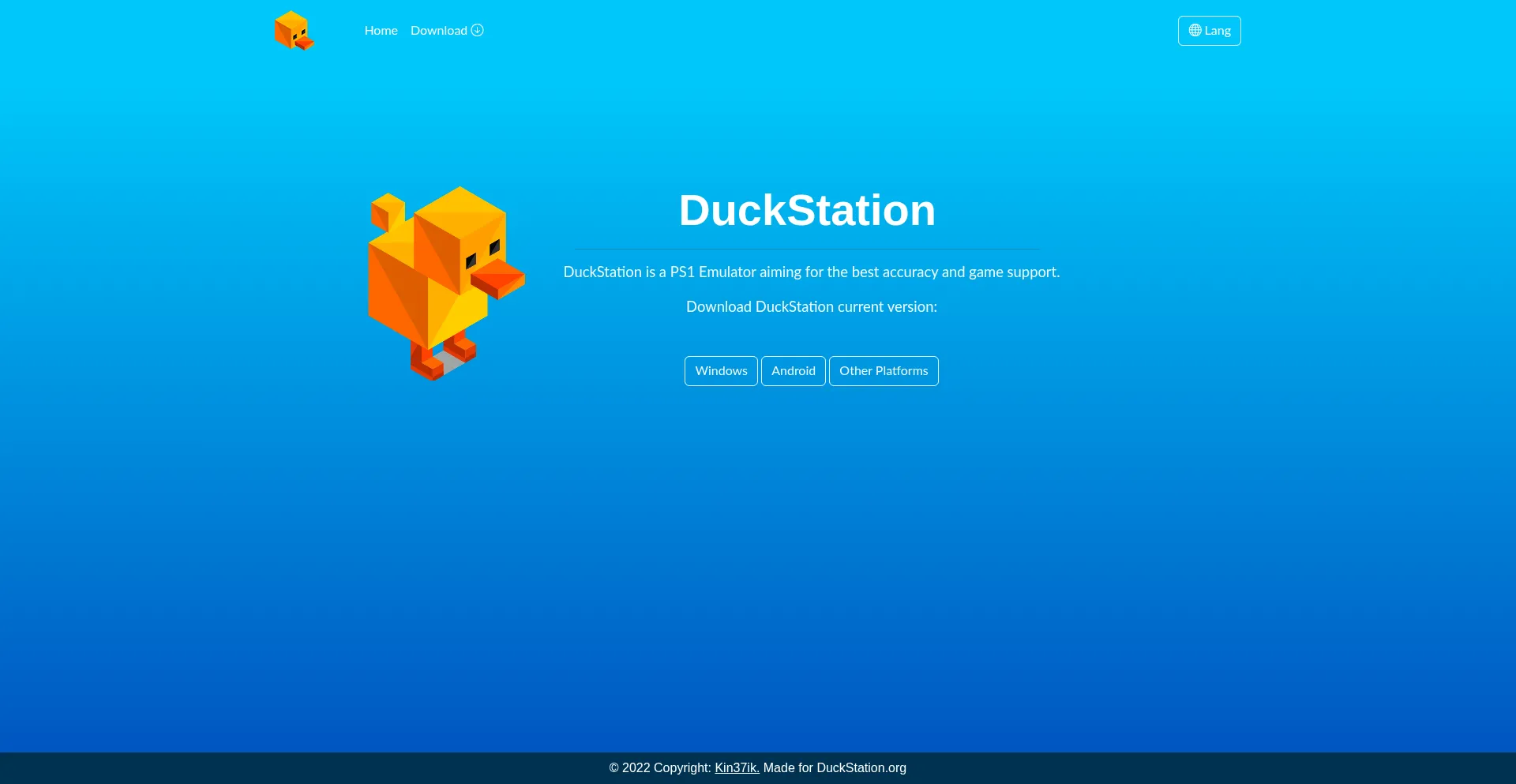Click the orange beak of the large duck

tap(498, 279)
